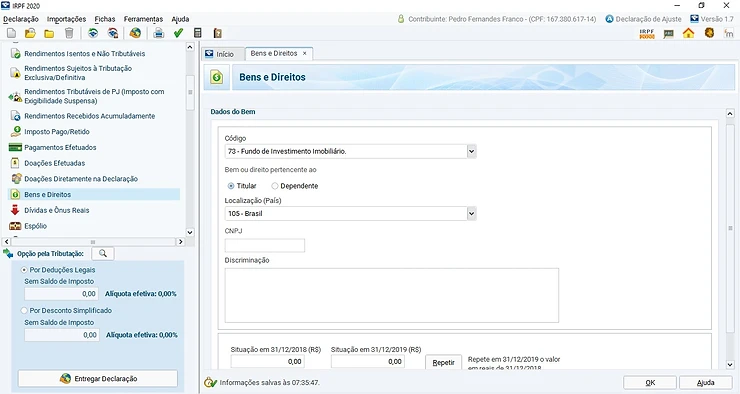The image size is (740, 394).
Task: Select the Titular radio button
Action: (x=231, y=186)
